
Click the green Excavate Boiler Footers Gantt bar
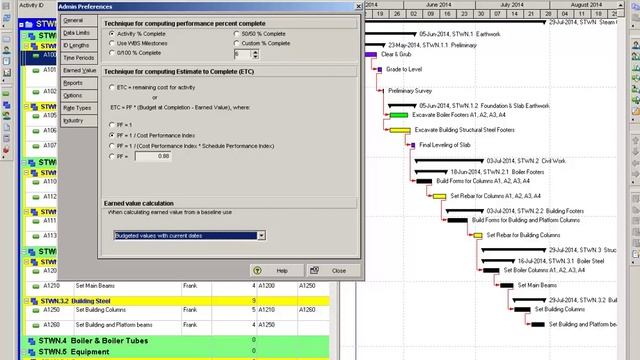tap(399, 115)
